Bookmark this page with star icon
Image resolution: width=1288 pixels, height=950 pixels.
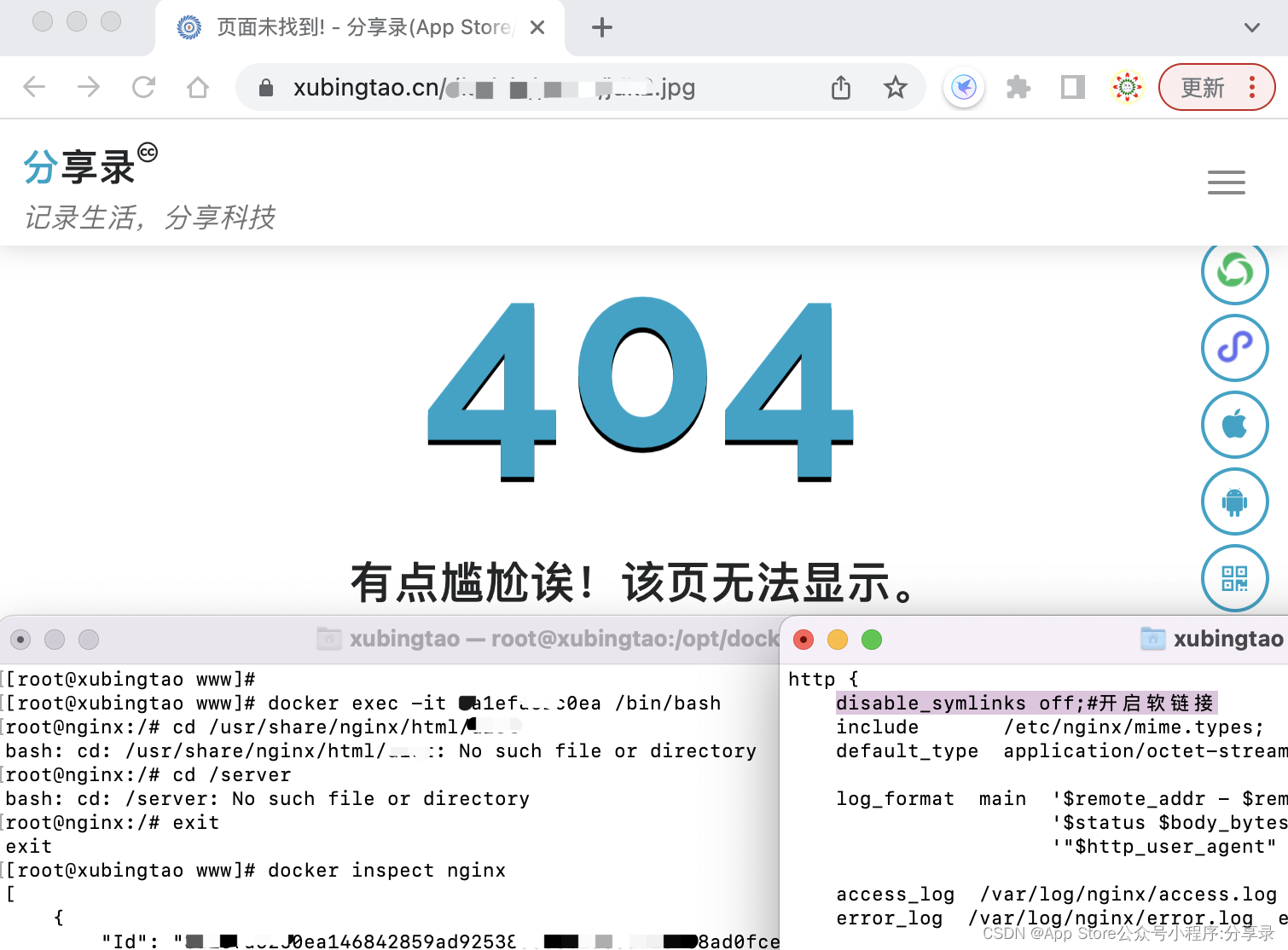(895, 87)
